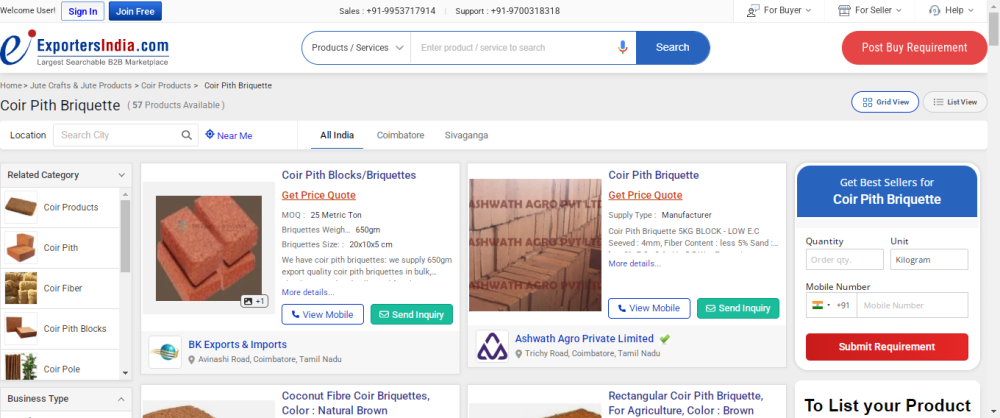
Task: Click Post Buy Requirement button
Action: [x=915, y=48]
